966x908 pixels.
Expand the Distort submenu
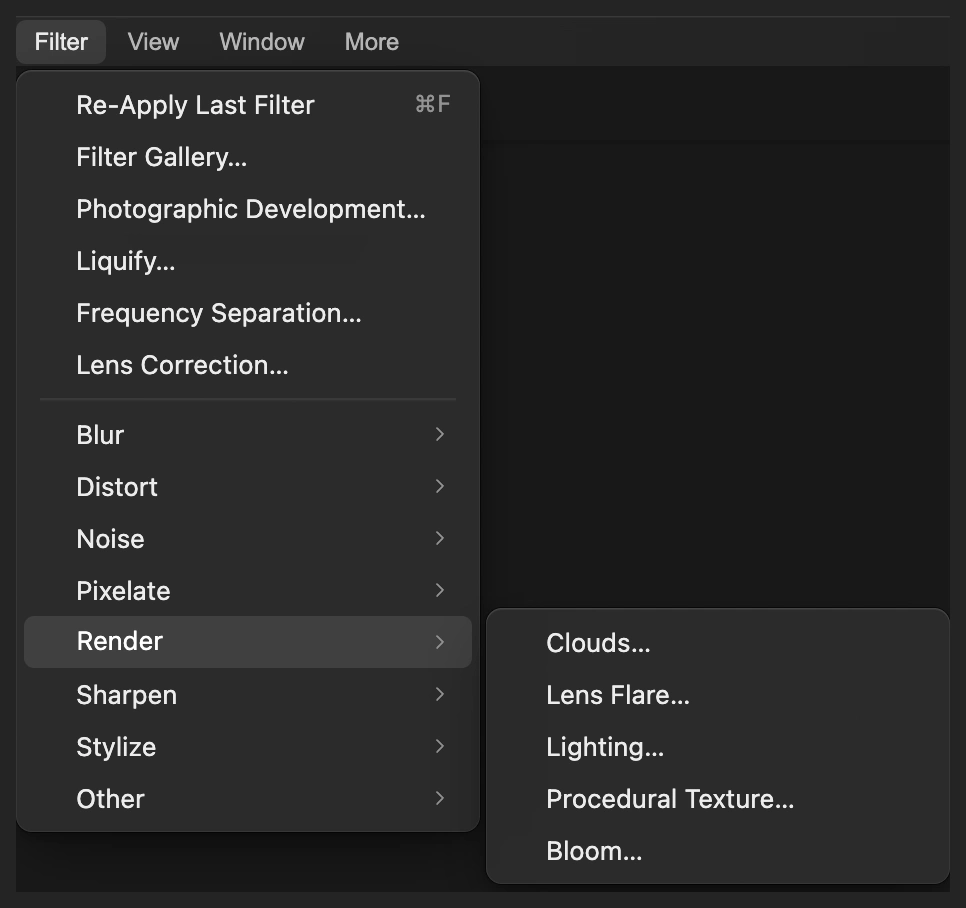(248, 487)
